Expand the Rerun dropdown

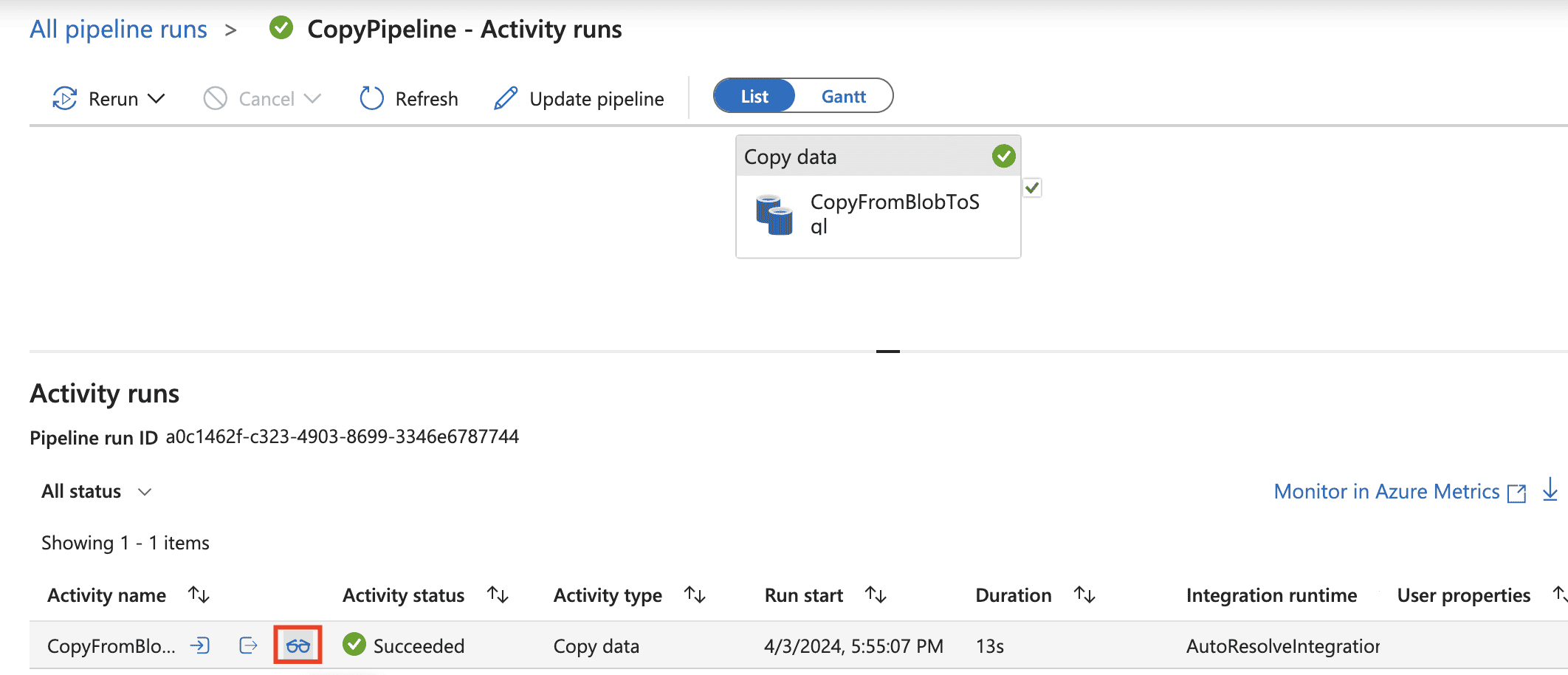(x=156, y=98)
